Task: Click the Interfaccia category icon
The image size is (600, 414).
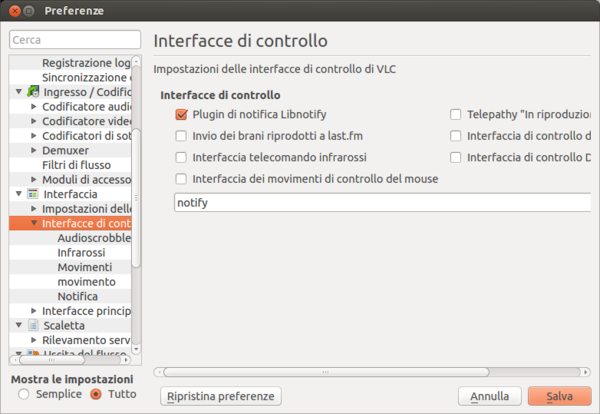Action: tap(33, 194)
